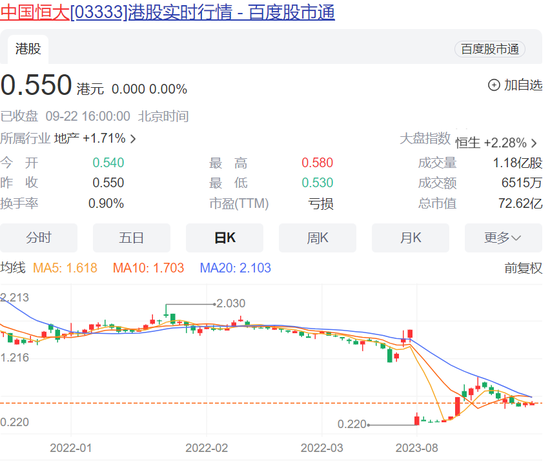Click the 1.216 price axis label
The height and width of the screenshot is (461, 550).
click(x=14, y=358)
